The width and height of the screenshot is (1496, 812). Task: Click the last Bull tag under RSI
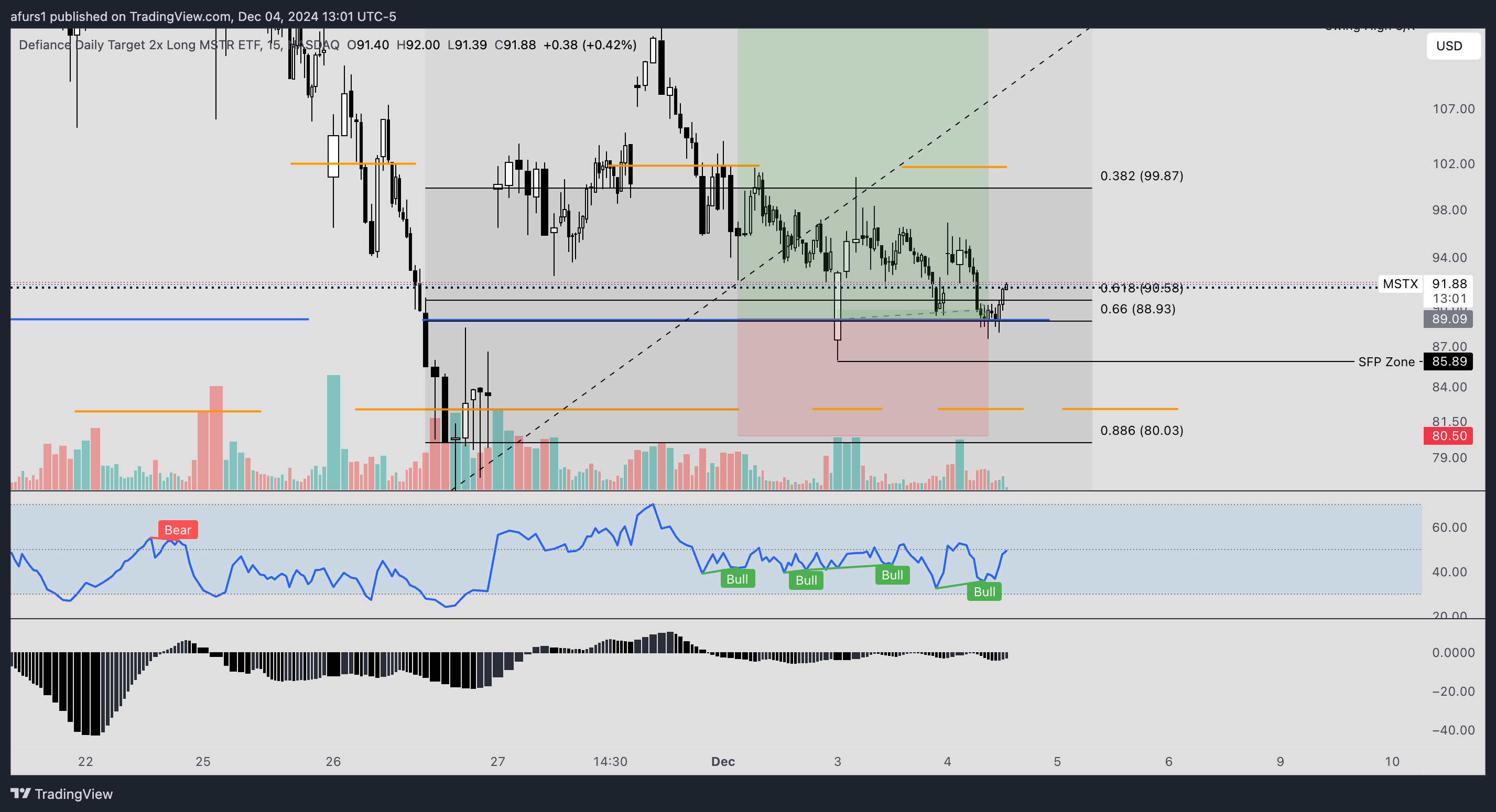click(x=984, y=591)
